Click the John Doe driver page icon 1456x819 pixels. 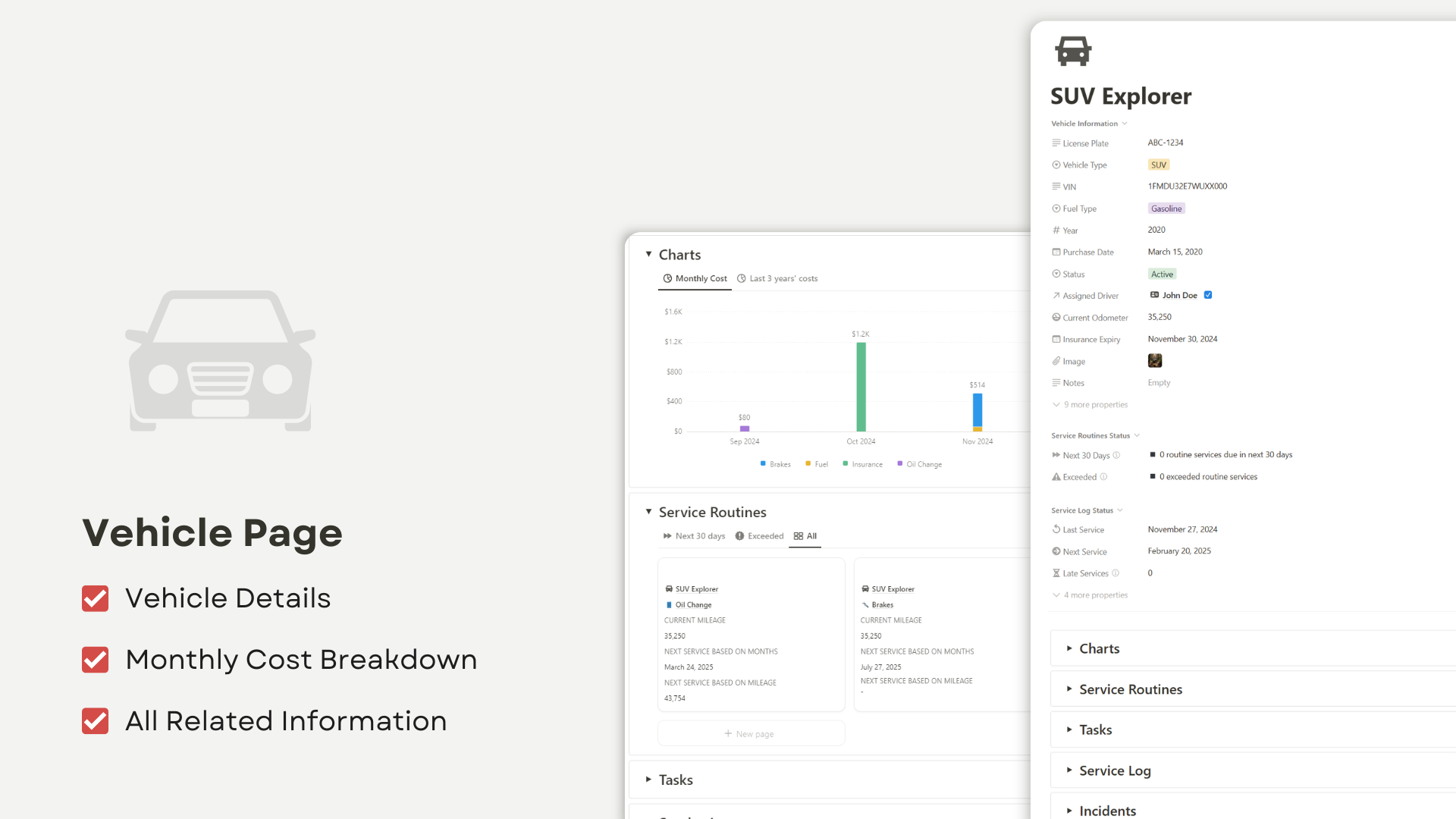[1154, 295]
